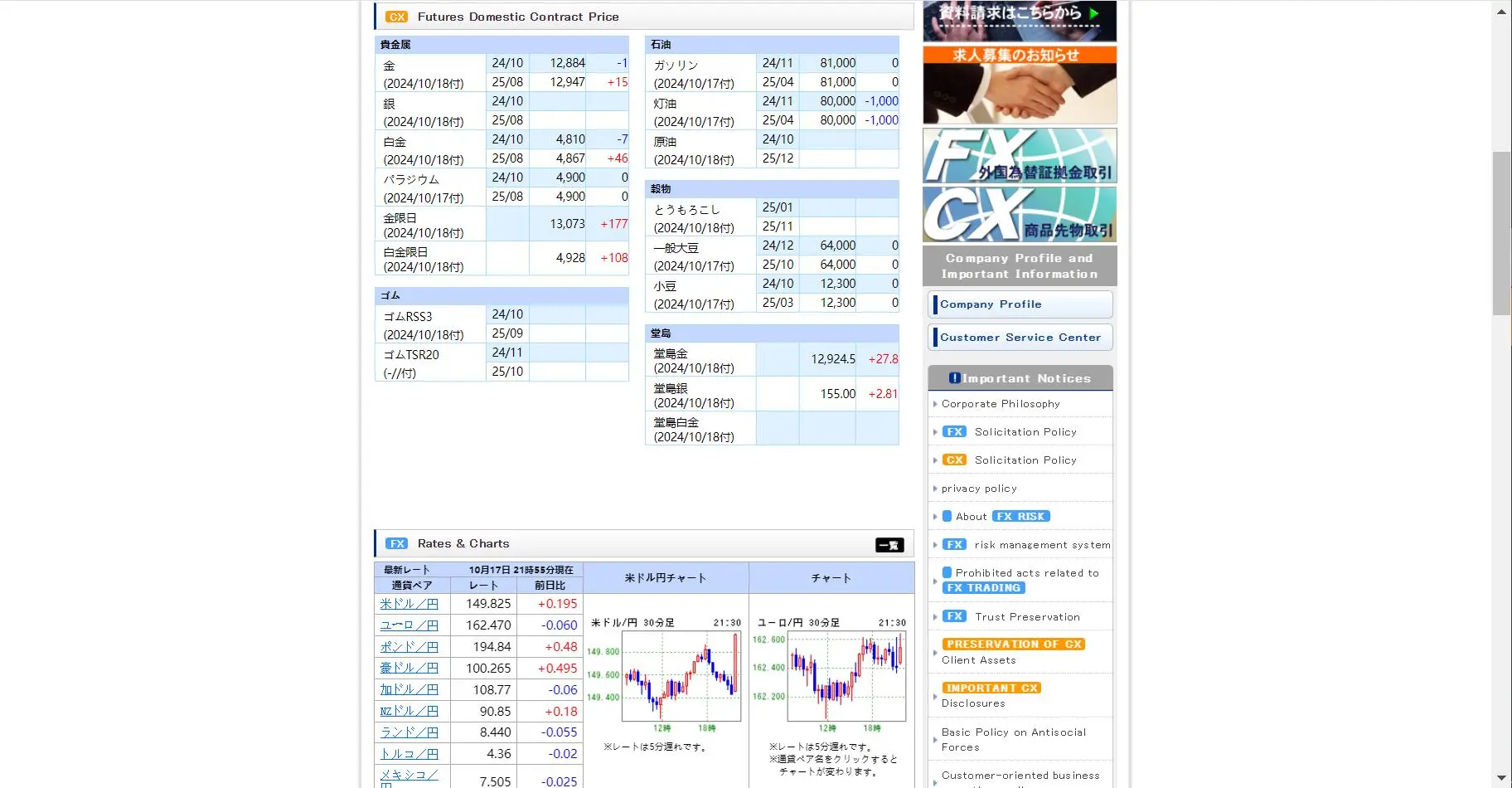This screenshot has height=788, width=1512.
Task: Click the 石油 table header
Action: tap(772, 45)
